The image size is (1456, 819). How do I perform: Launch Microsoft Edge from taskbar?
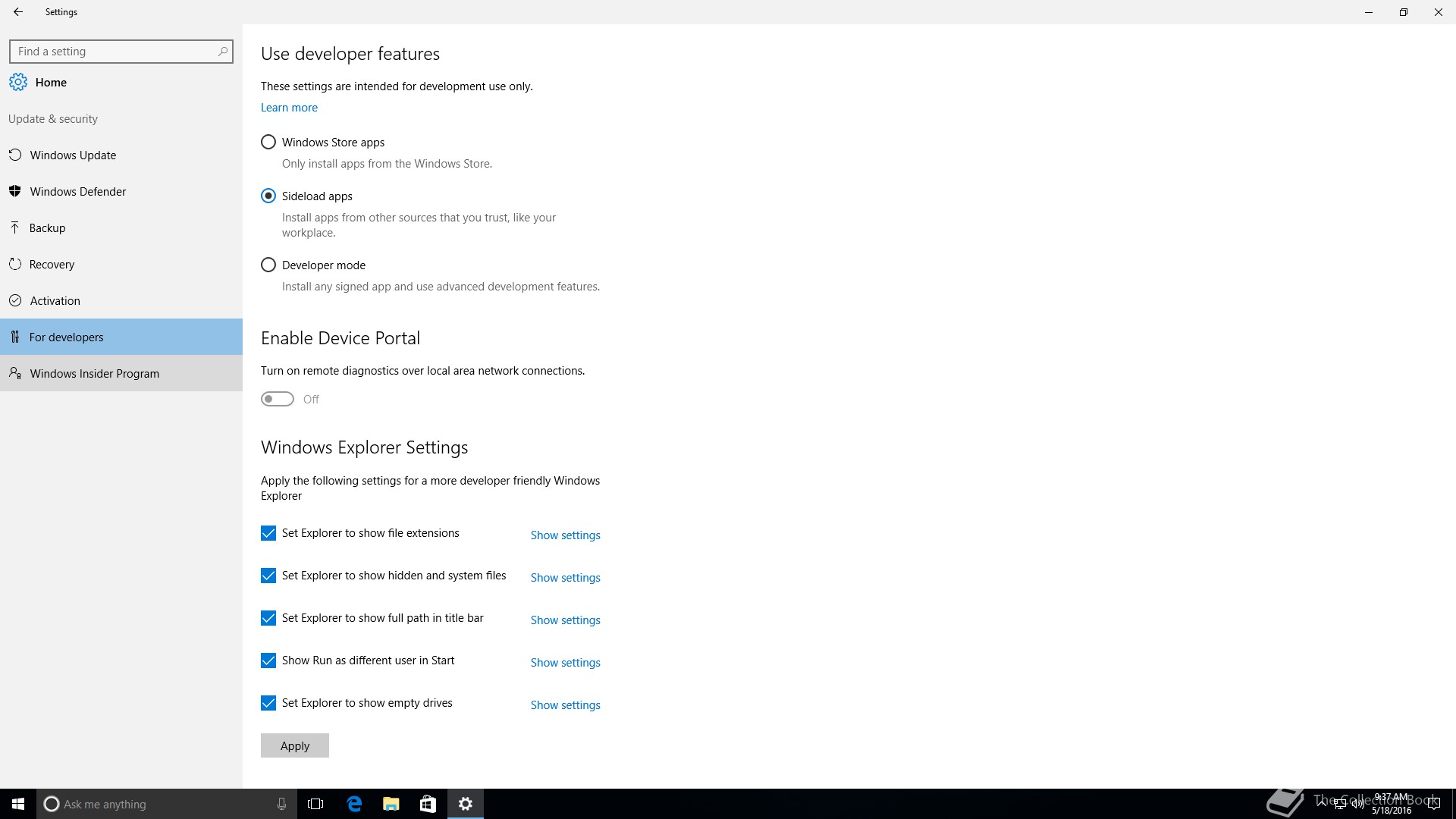354,804
